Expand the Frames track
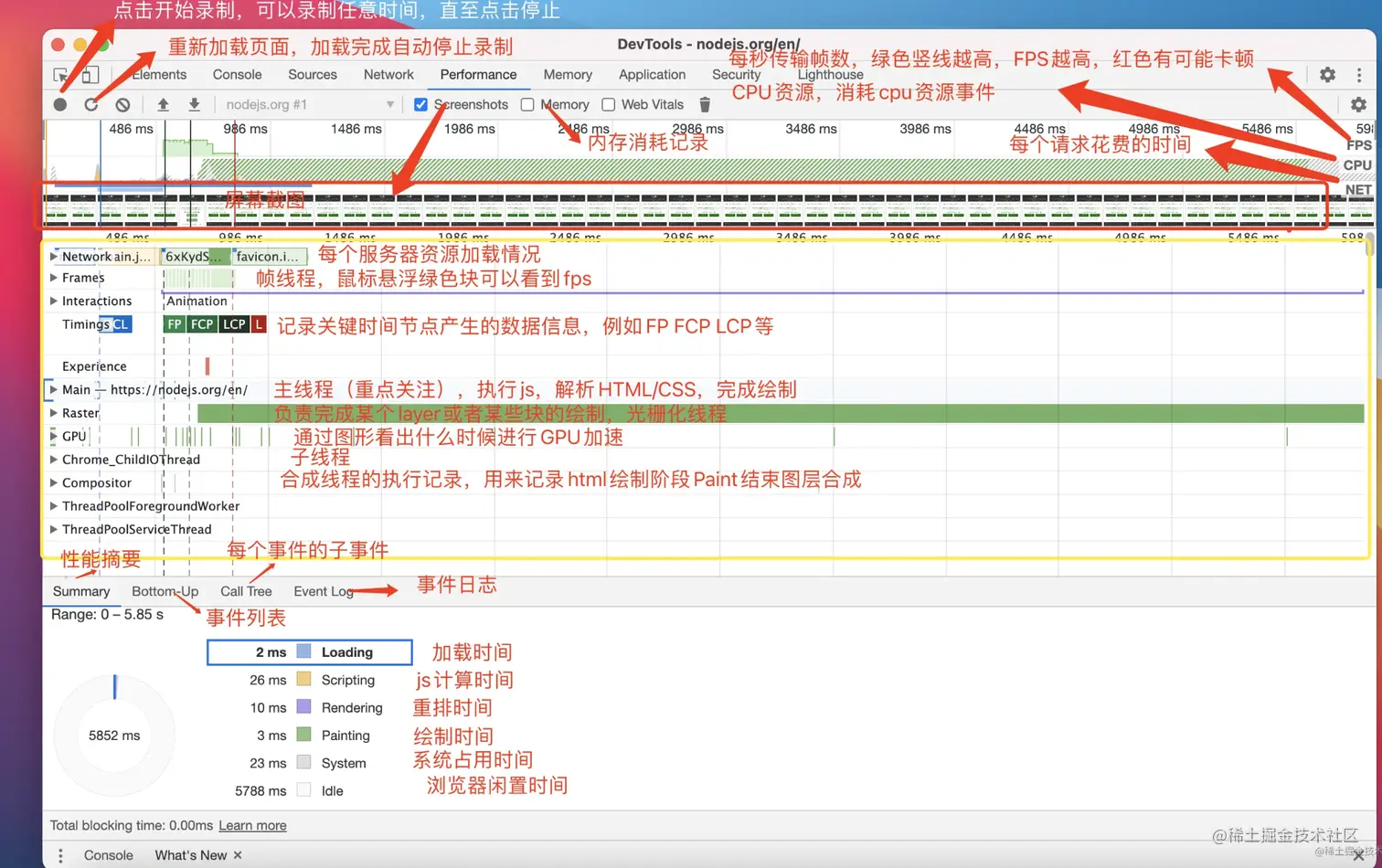1382x868 pixels. point(53,278)
